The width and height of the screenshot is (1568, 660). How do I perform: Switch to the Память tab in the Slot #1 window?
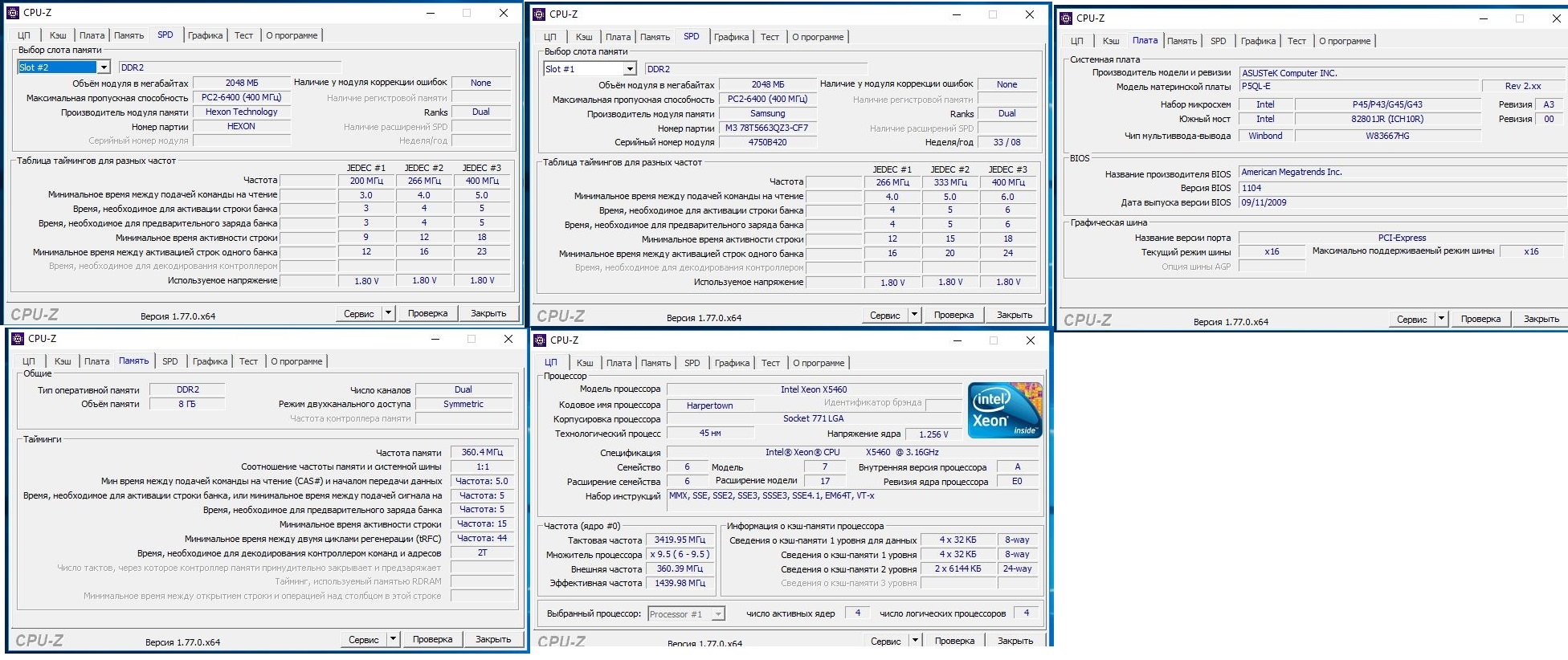(655, 37)
